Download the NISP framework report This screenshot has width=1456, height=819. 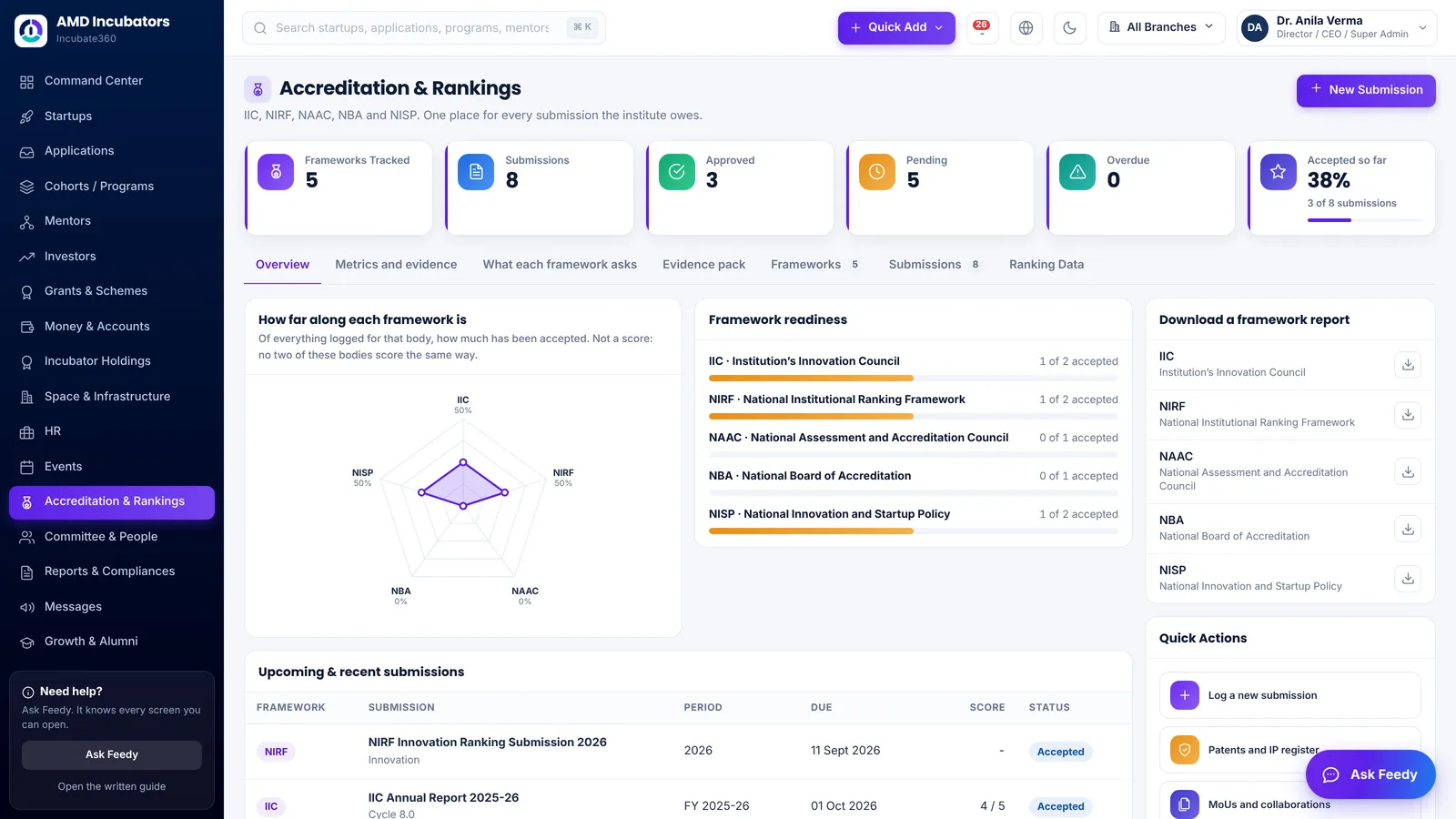tap(1408, 579)
